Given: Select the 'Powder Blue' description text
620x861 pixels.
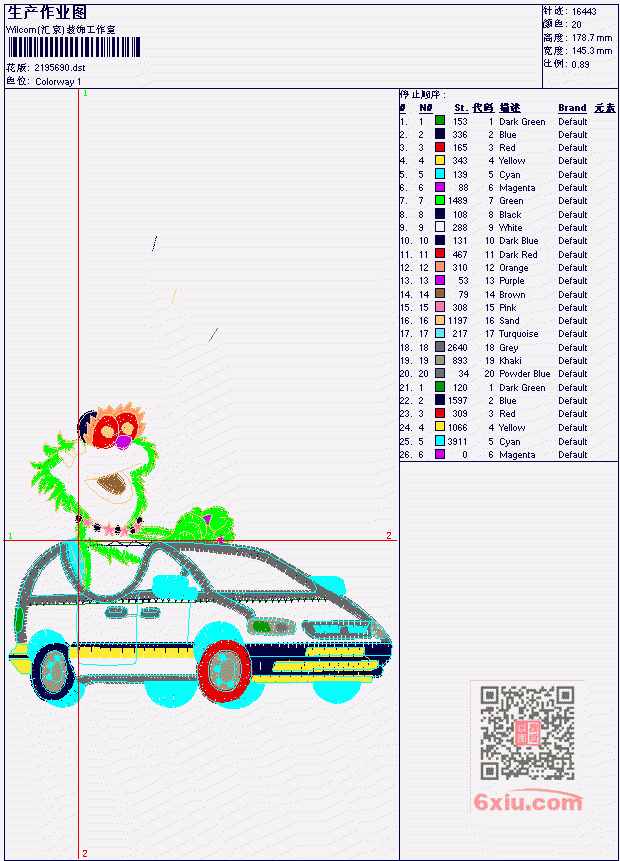Looking at the screenshot, I should pos(524,374).
